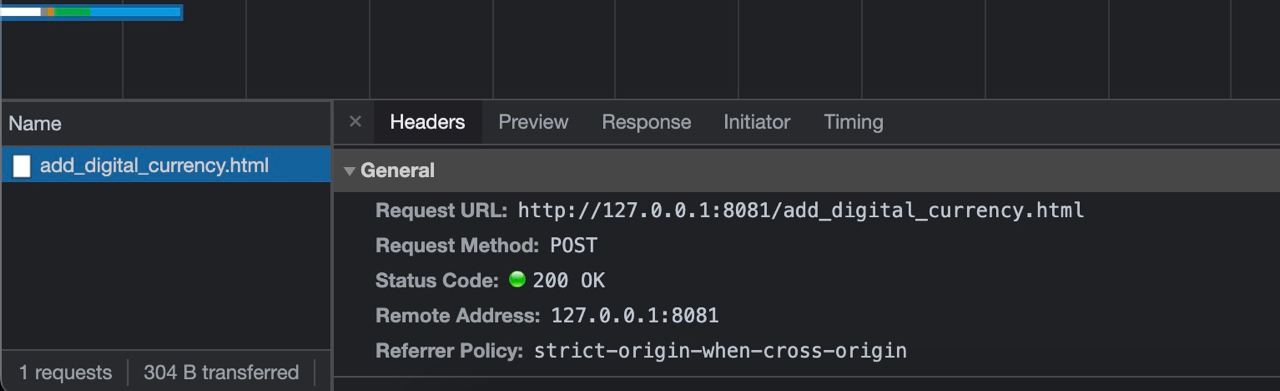1280x391 pixels.
Task: Switch to the Response tab
Action: click(646, 122)
